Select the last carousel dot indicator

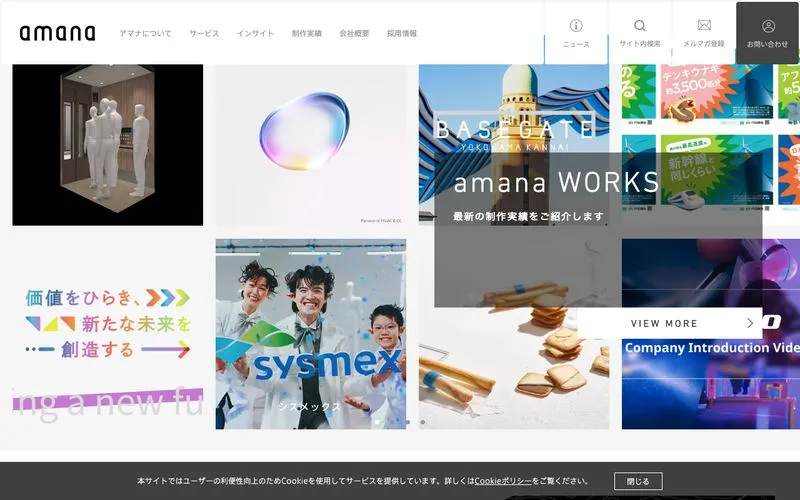point(422,422)
